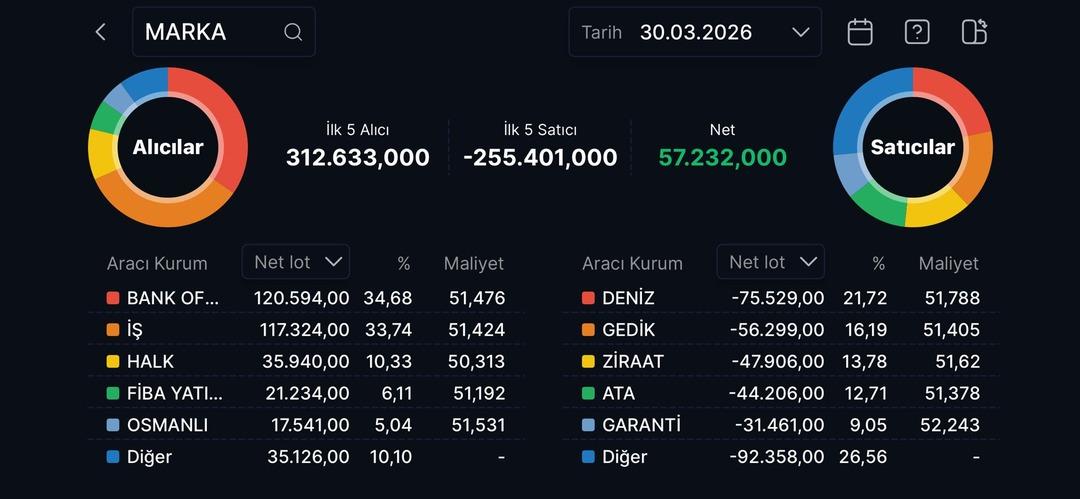Screen dimensions: 1080x499
Task: Select the buyers Diğer row
Action: click(x=305, y=457)
